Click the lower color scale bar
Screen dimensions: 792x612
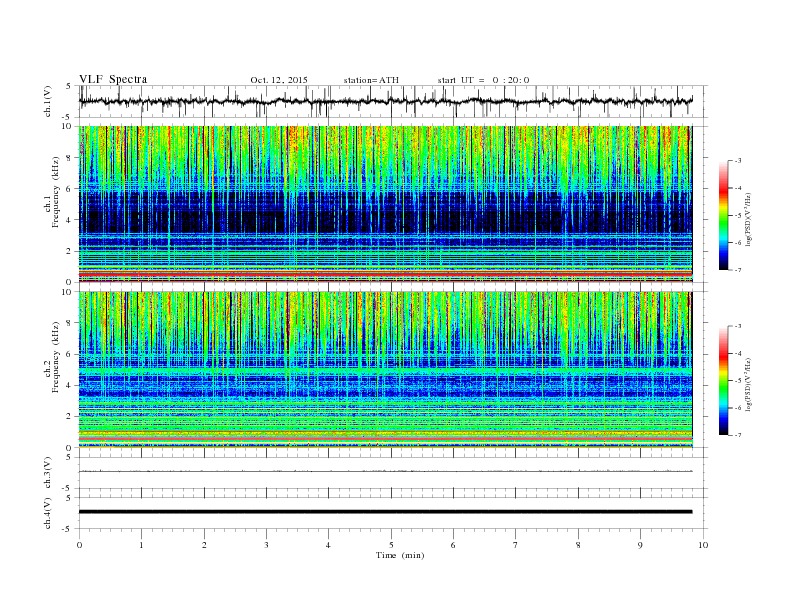pos(724,381)
